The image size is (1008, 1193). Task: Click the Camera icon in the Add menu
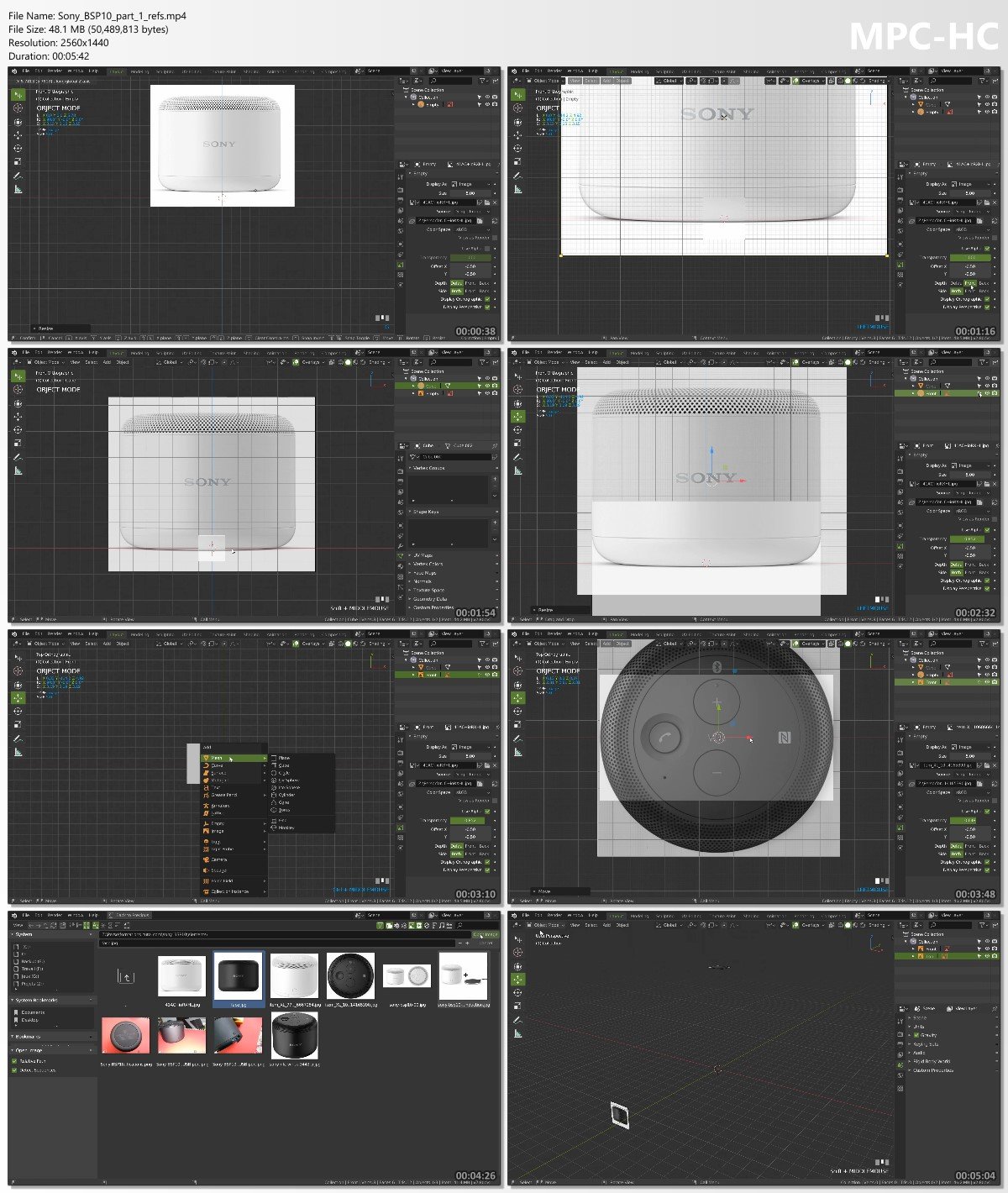(x=206, y=859)
